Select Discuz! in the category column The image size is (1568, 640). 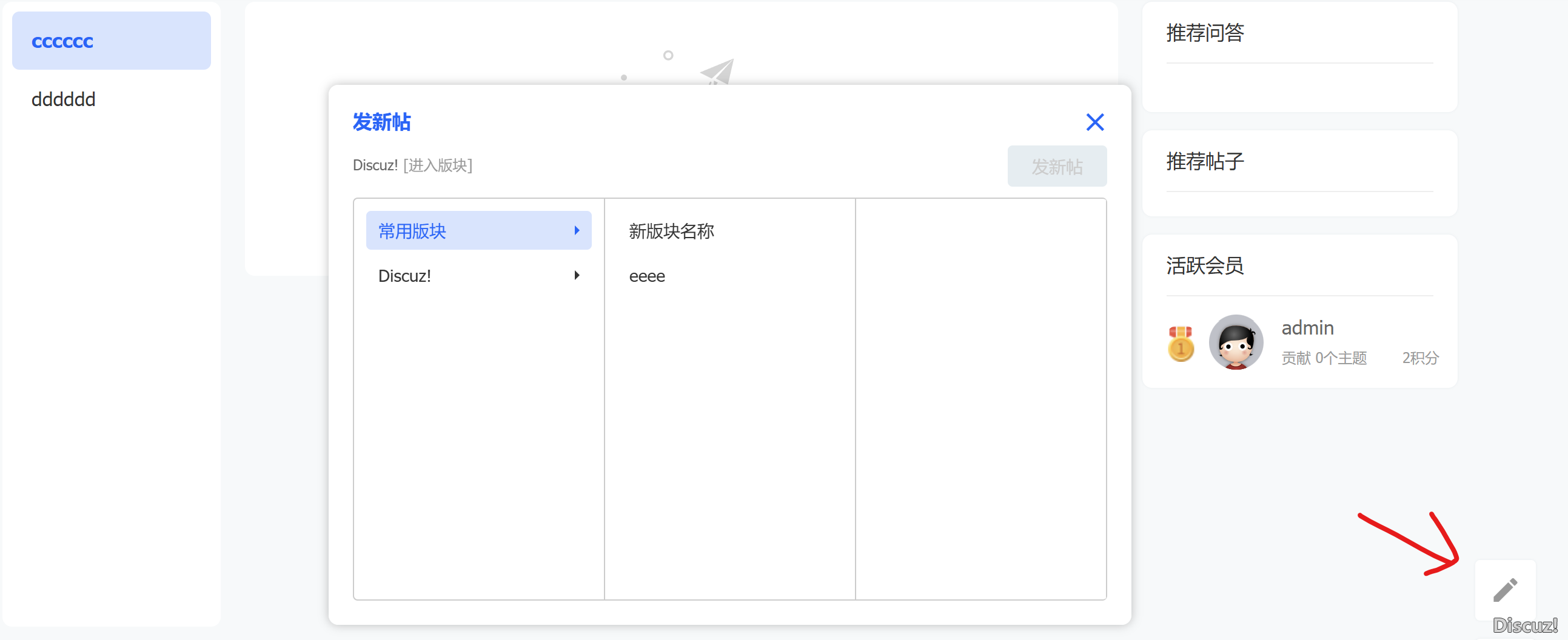406,275
